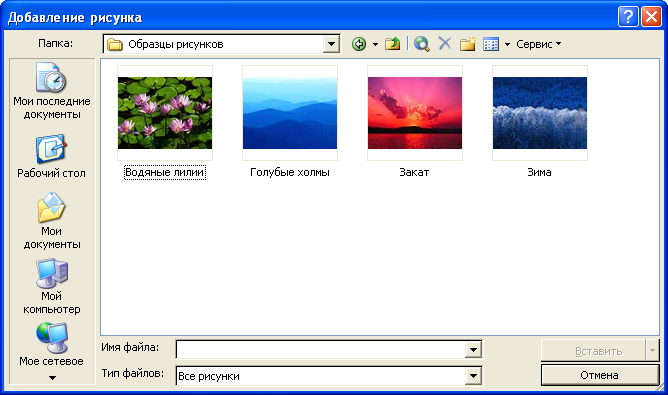Click the Вставить button
The width and height of the screenshot is (668, 395).
coord(593,350)
